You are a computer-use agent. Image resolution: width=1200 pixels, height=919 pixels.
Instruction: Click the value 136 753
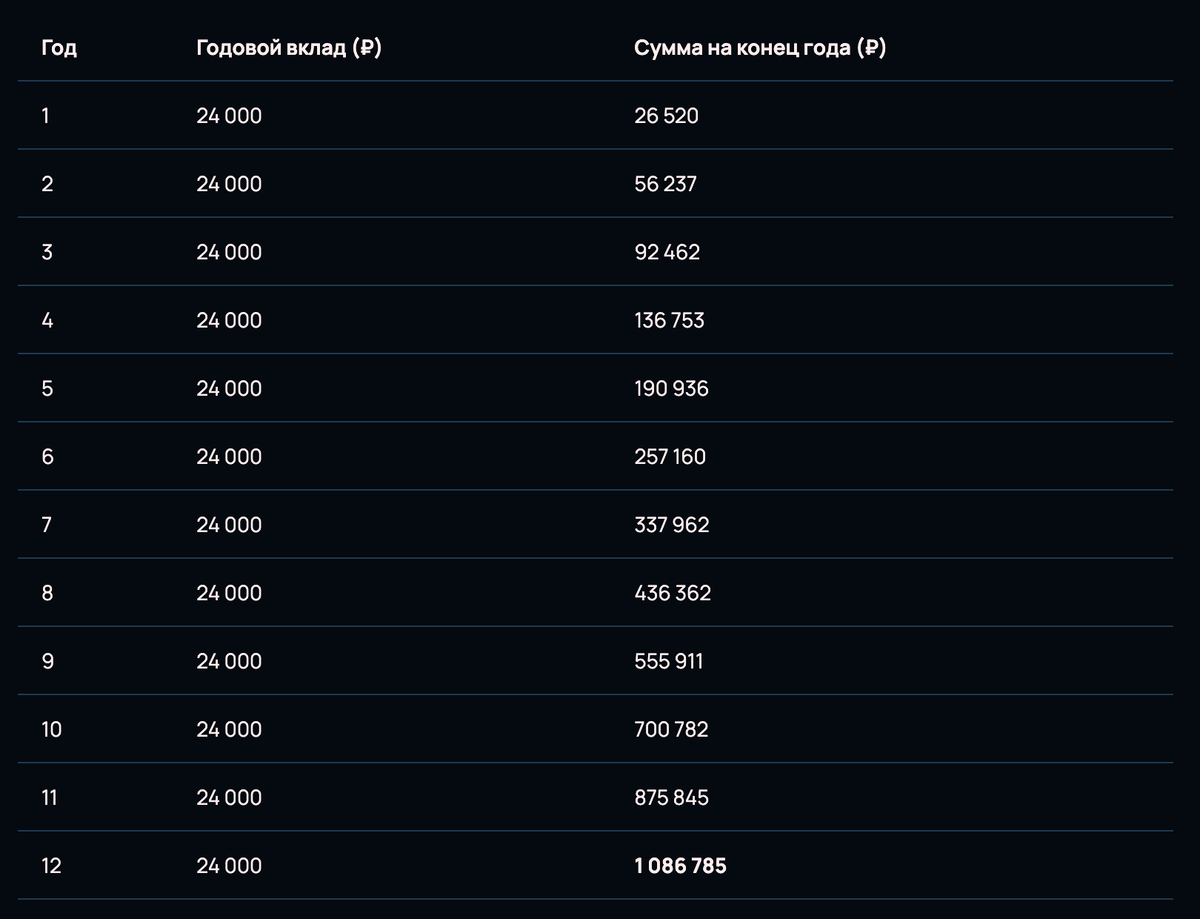pyautogui.click(x=669, y=320)
